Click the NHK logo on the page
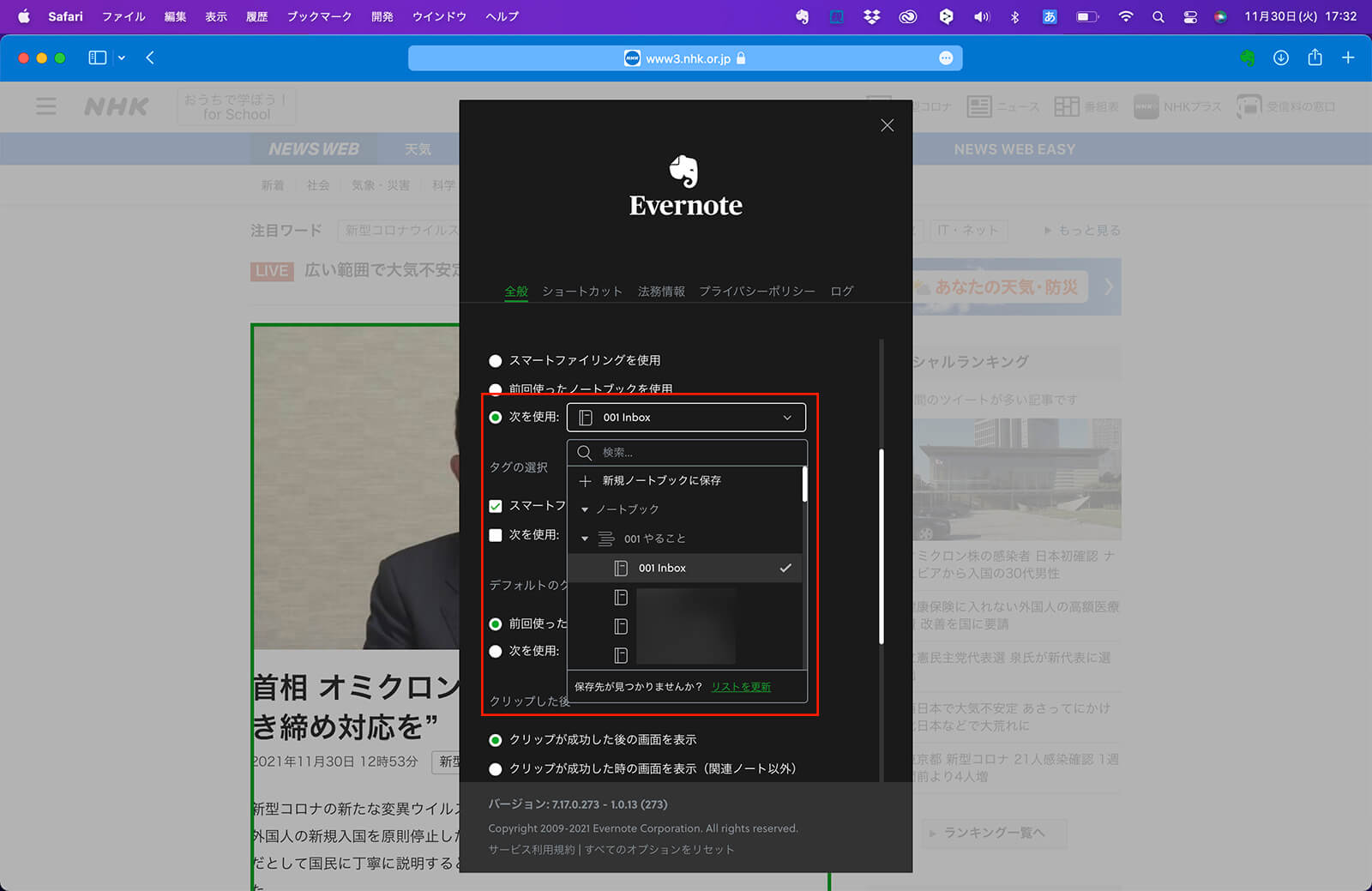The image size is (1372, 891). click(x=117, y=106)
